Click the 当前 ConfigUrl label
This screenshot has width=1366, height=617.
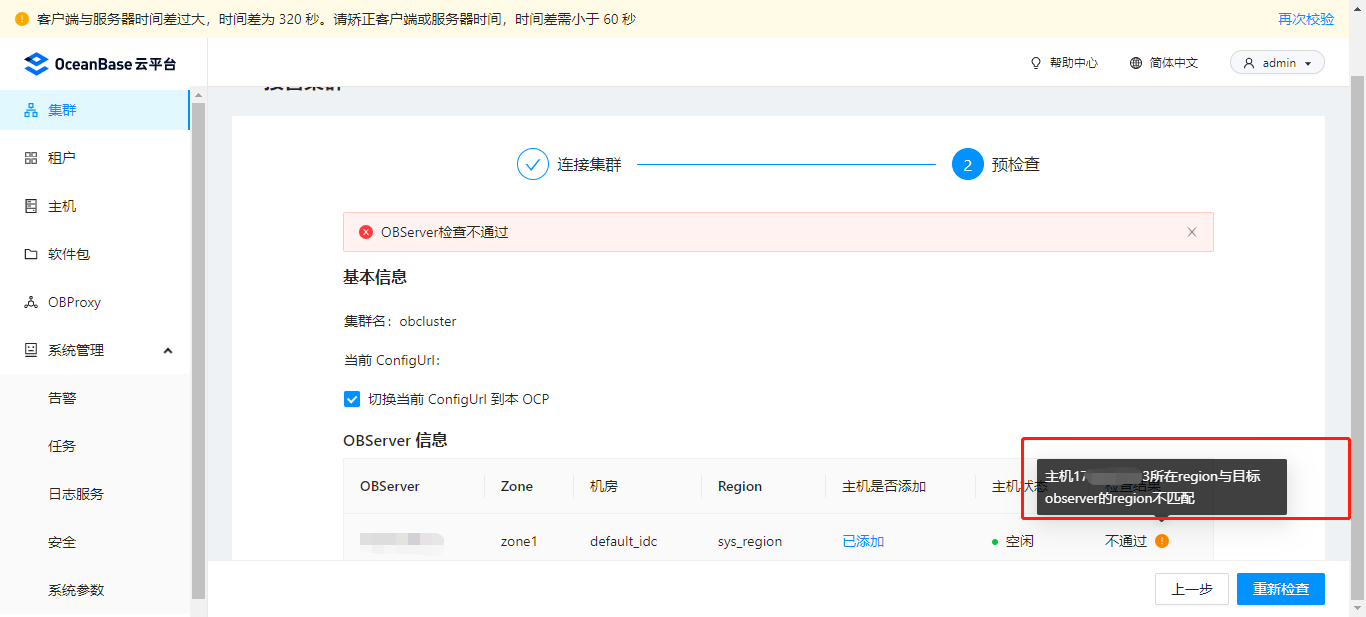coord(392,360)
